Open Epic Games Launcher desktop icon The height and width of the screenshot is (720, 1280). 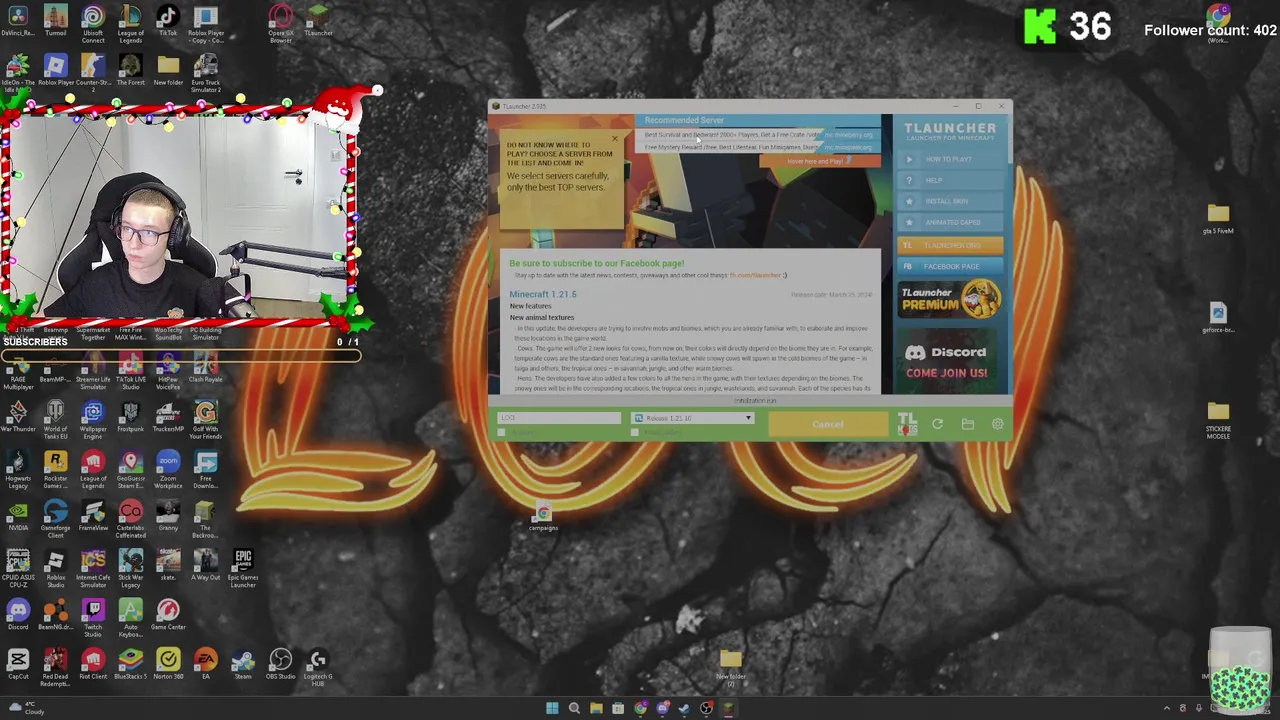click(243, 567)
